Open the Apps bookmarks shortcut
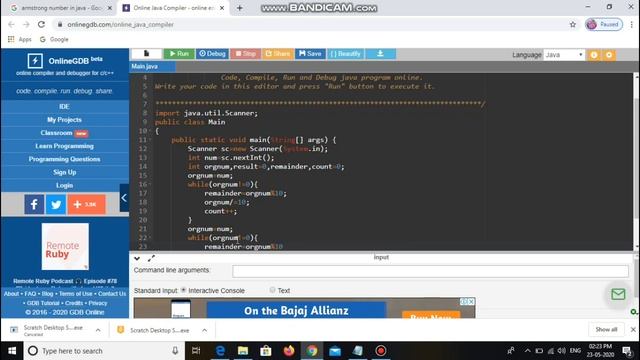This screenshot has height=360, width=640. click(20, 40)
